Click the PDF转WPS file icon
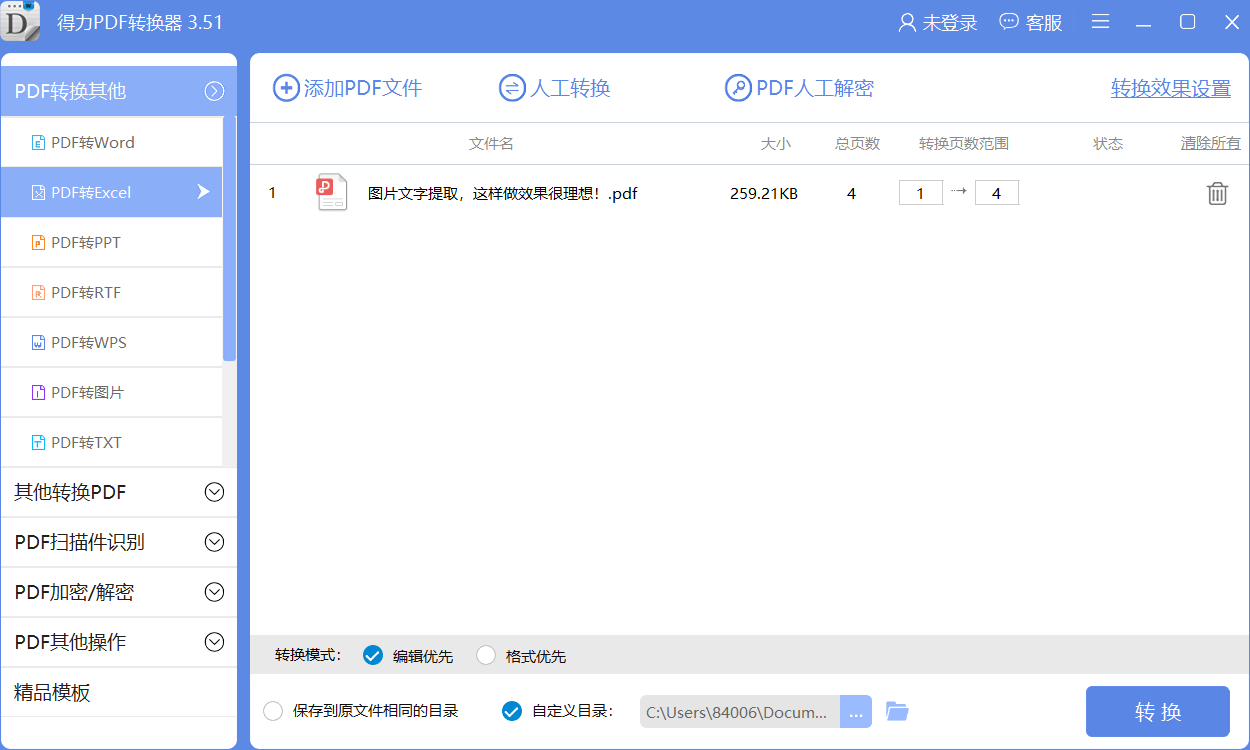 38,343
